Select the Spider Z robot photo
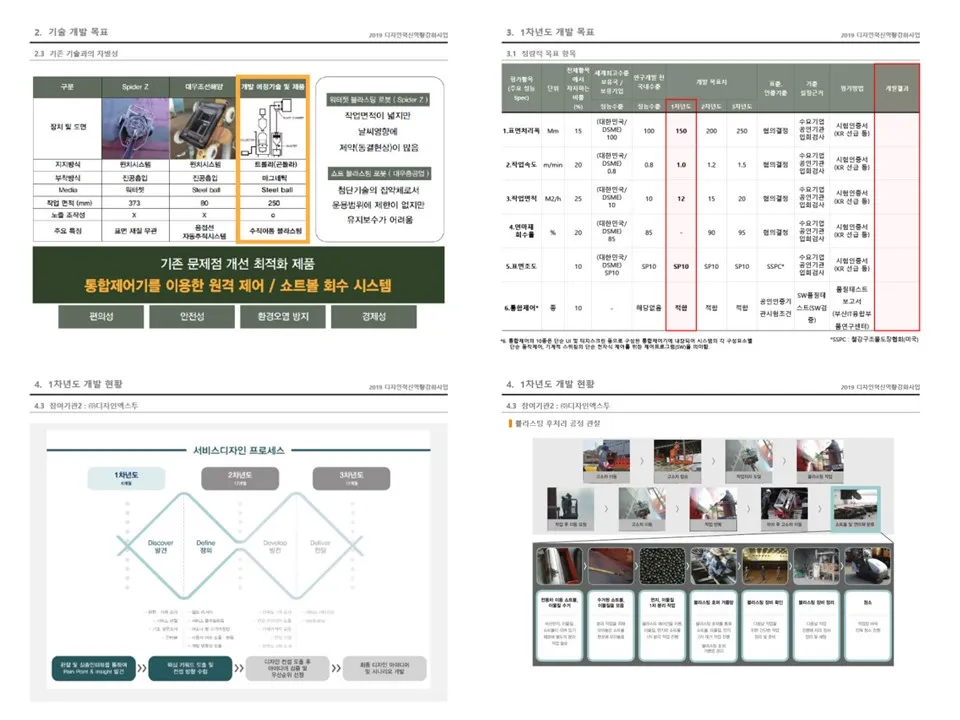 click(136, 128)
